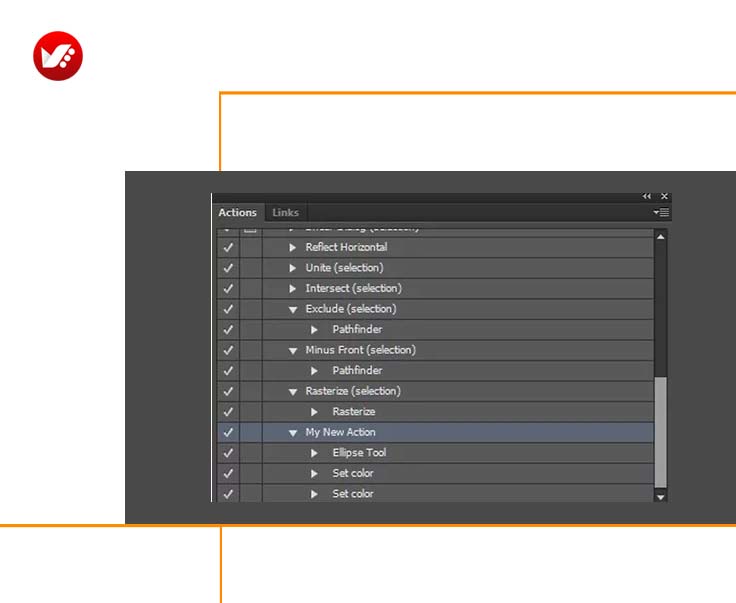Select My New Action row
This screenshot has height=603, width=736.
[435, 432]
